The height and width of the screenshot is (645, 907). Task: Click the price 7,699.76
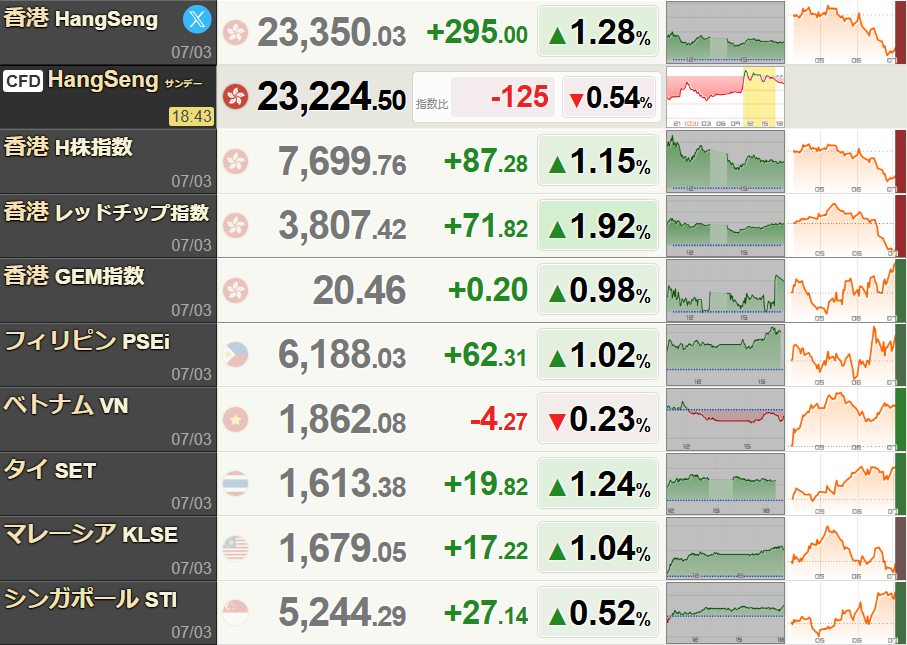pyautogui.click(x=342, y=161)
